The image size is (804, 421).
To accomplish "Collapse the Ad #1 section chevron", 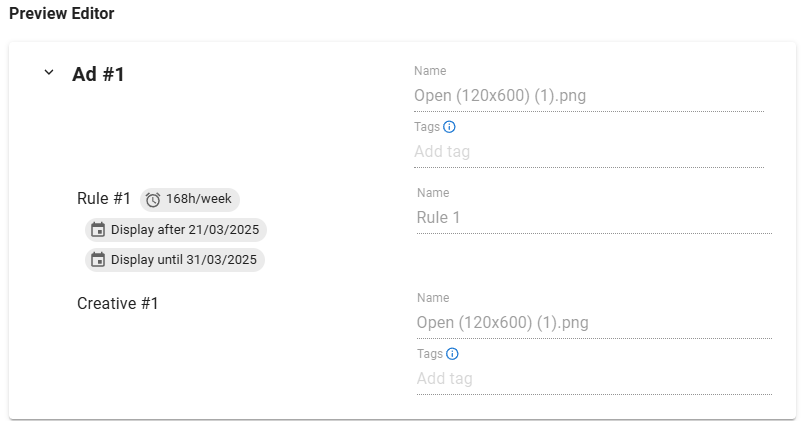I will point(49,73).
